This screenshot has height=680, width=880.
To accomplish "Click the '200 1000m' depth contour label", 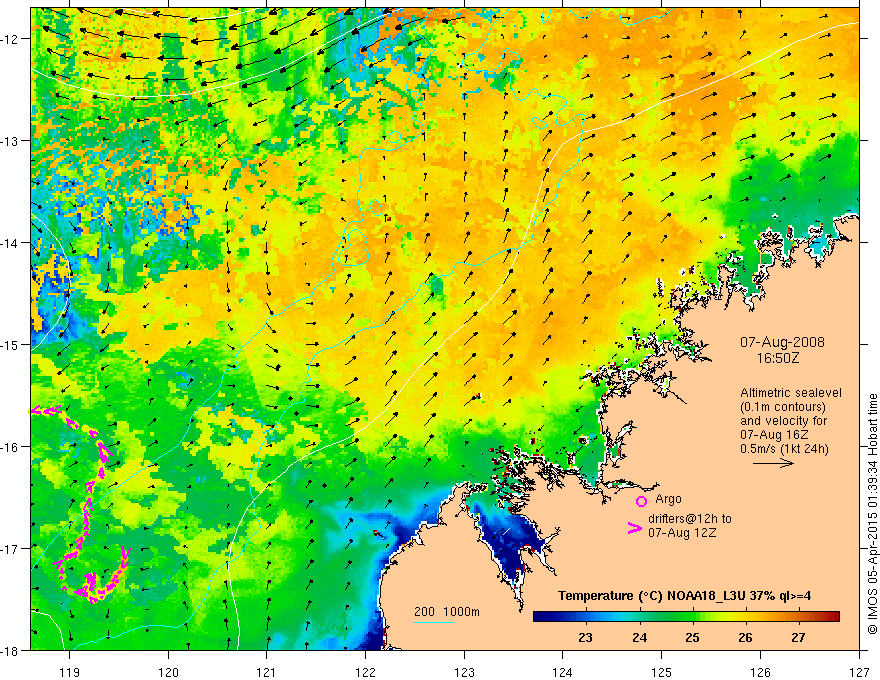I will 447,612.
